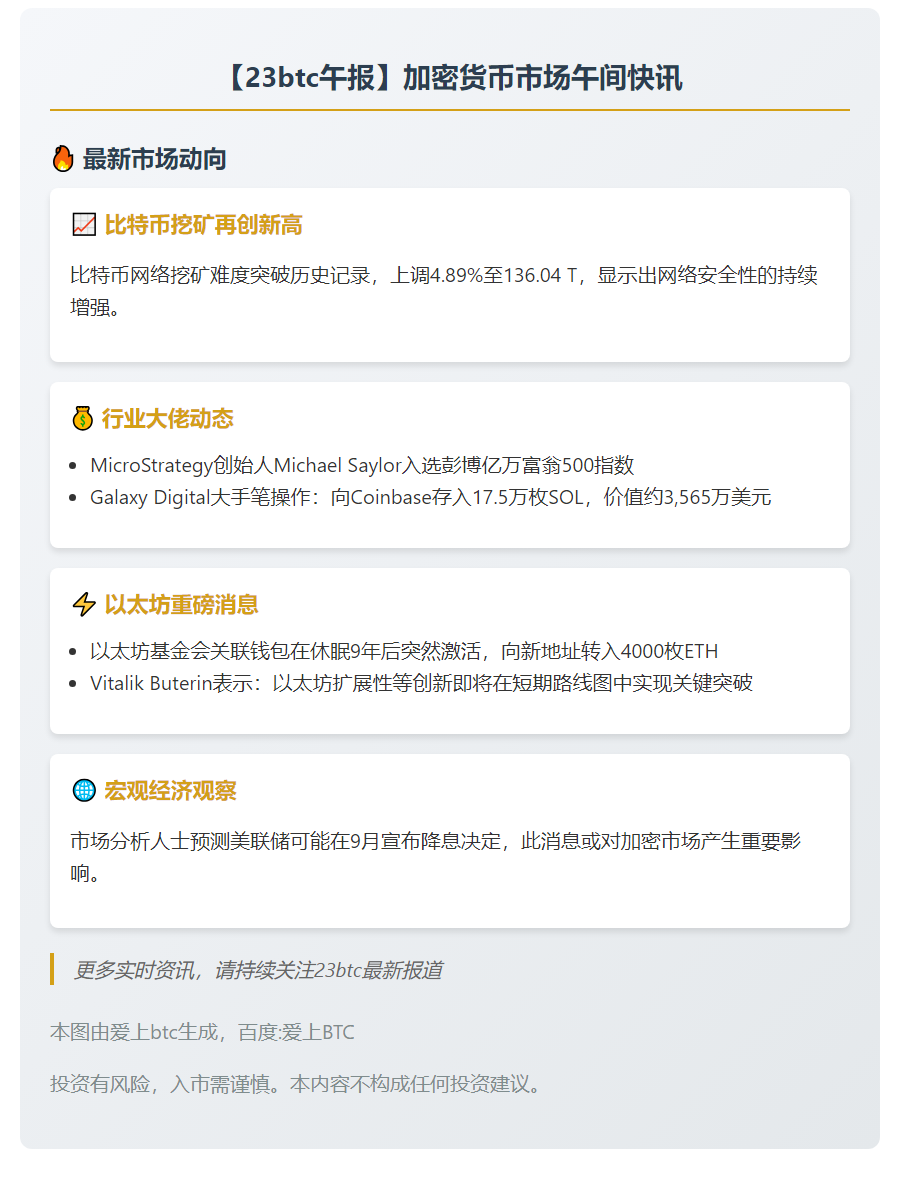Click the 投资有风险 disclaimer text

[298, 1084]
